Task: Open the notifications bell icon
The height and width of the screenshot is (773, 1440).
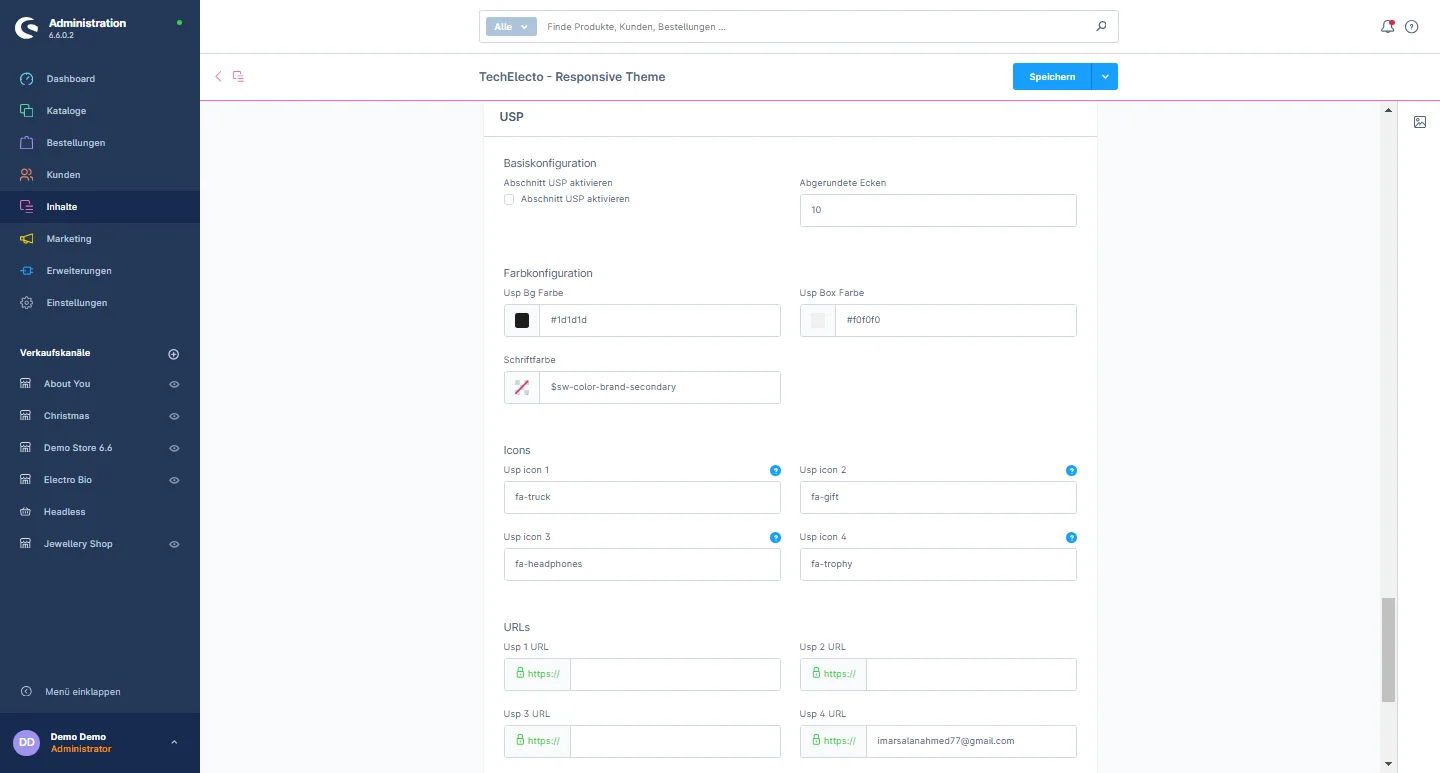Action: coord(1387,27)
